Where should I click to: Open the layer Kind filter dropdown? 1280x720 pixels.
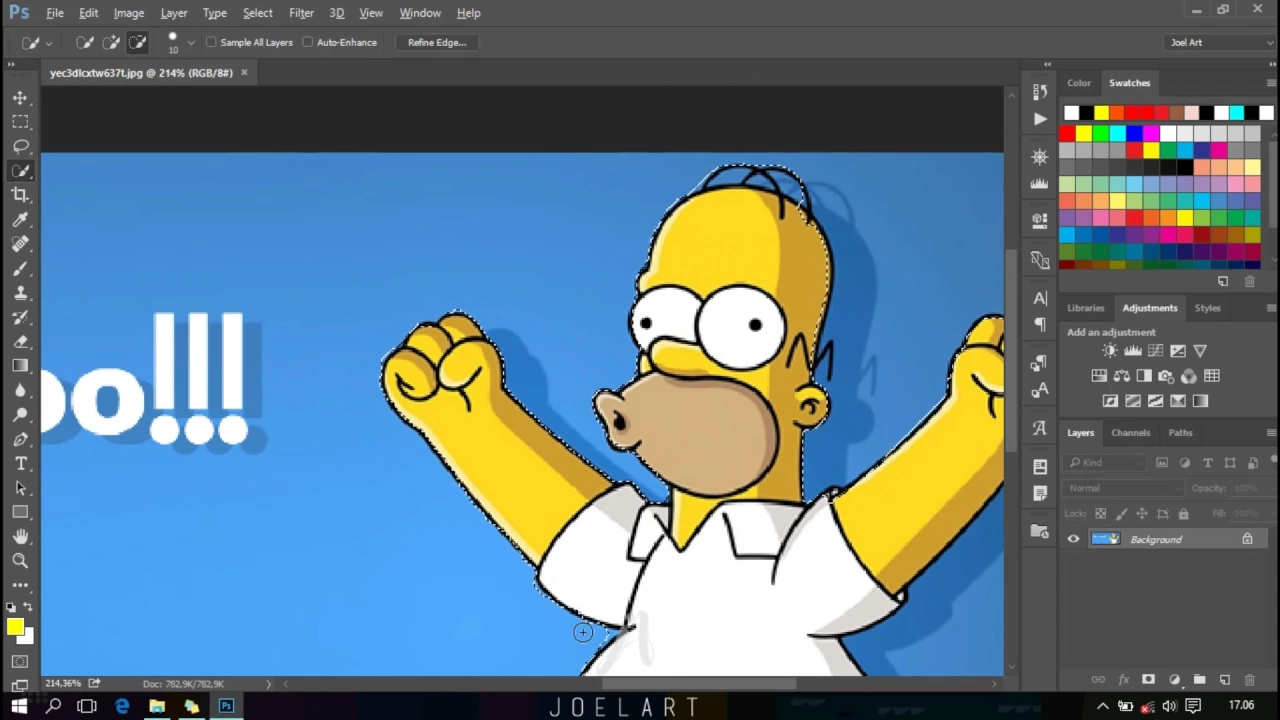(x=1105, y=463)
